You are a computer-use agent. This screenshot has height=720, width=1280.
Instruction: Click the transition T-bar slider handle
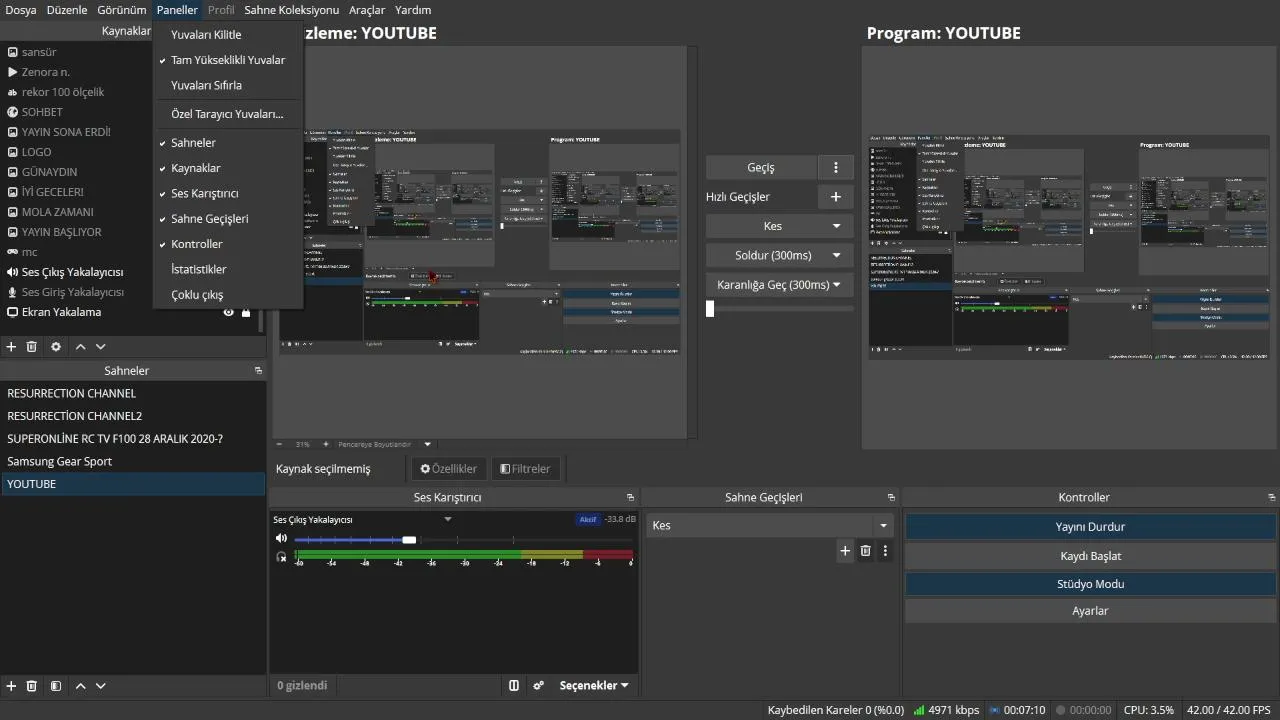tap(710, 309)
